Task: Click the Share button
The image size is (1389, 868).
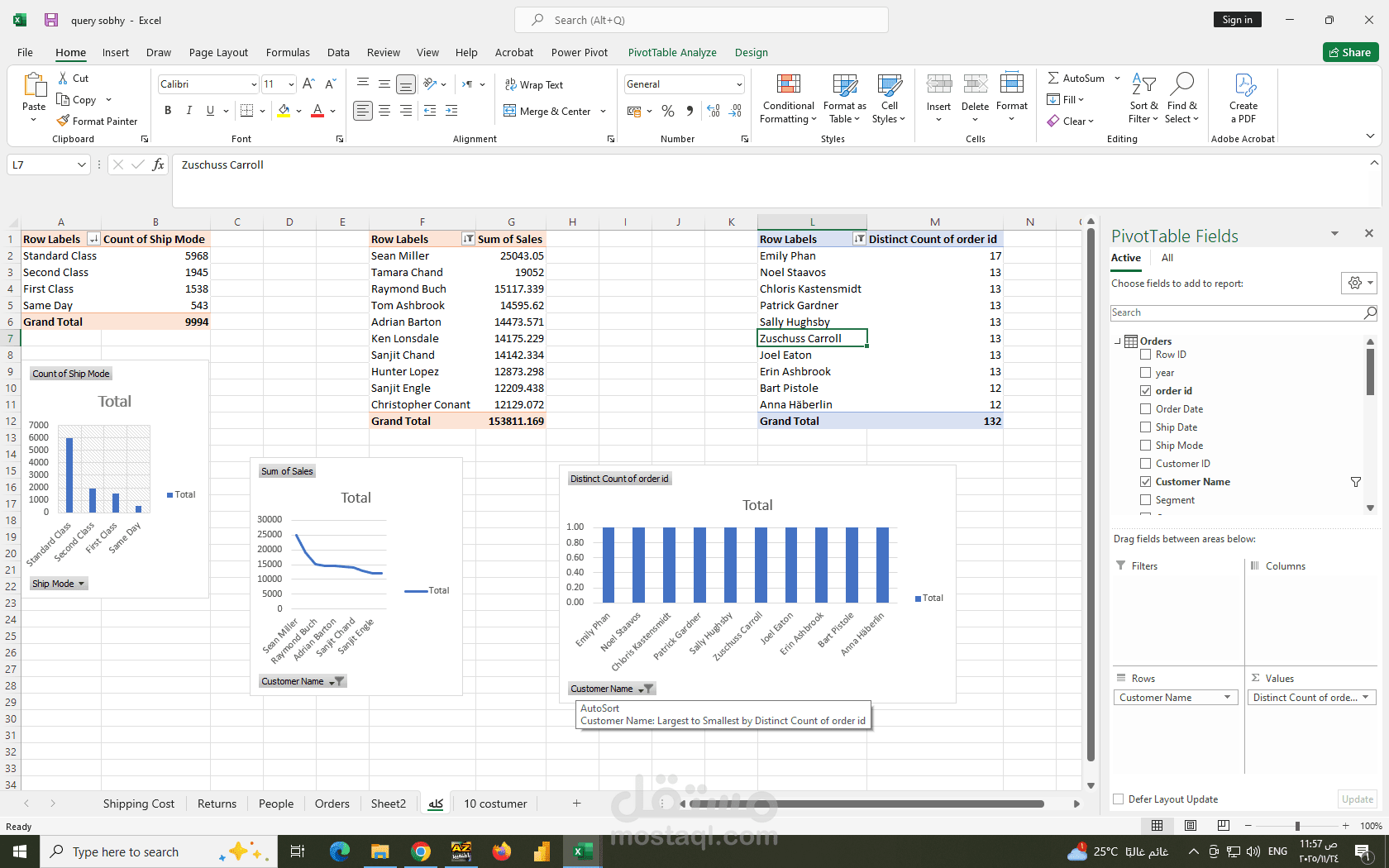Action: click(1350, 52)
